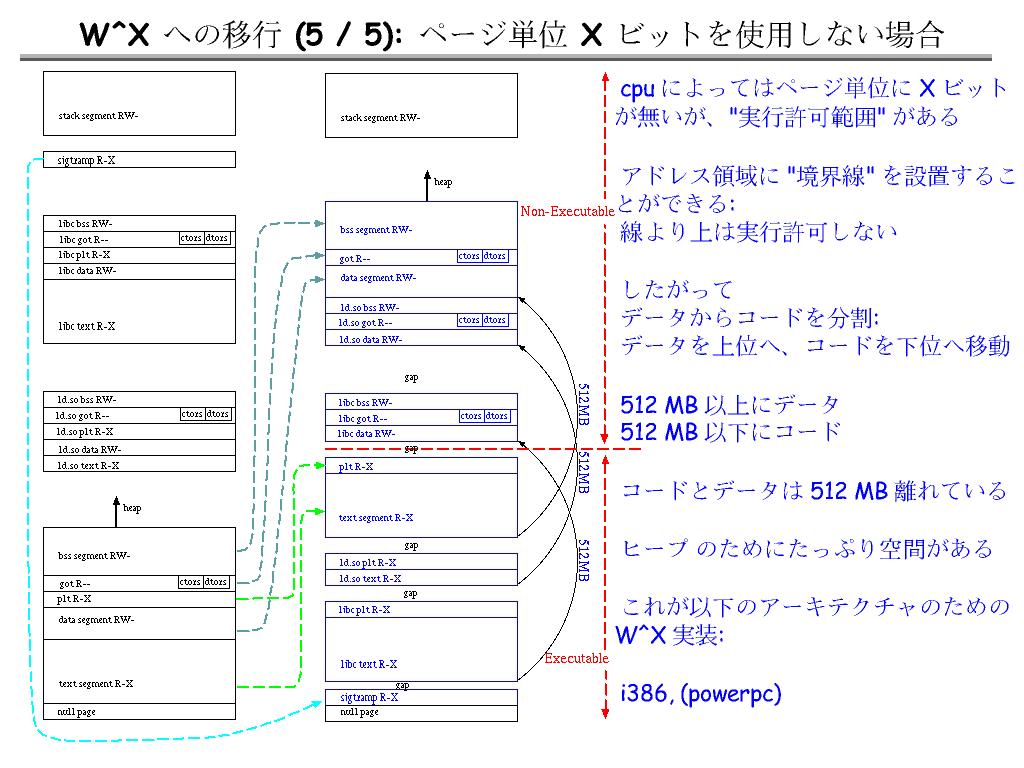Select the left-column ld.so text R-X row
The image size is (1024, 768).
[x=140, y=465]
